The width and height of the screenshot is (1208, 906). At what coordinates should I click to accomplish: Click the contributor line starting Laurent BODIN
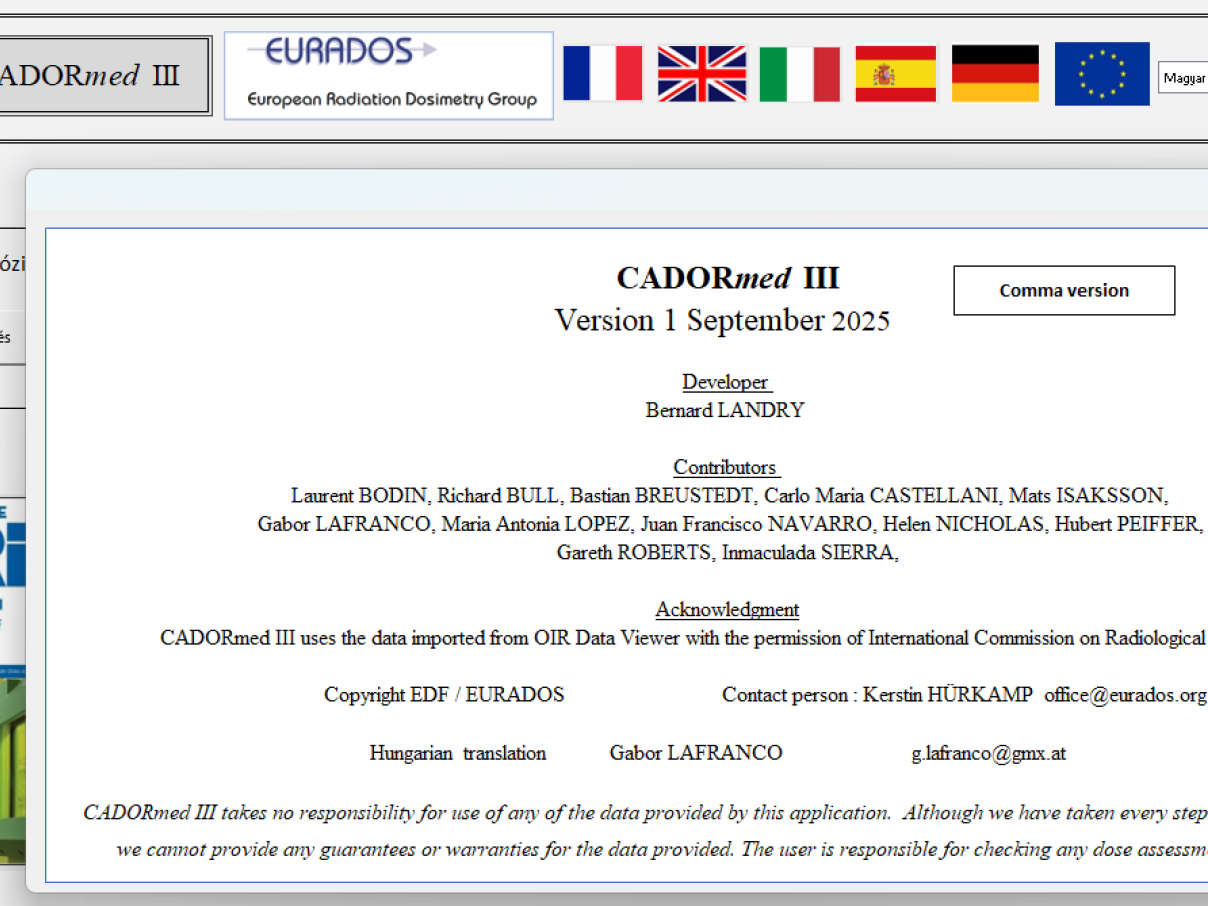coord(730,496)
